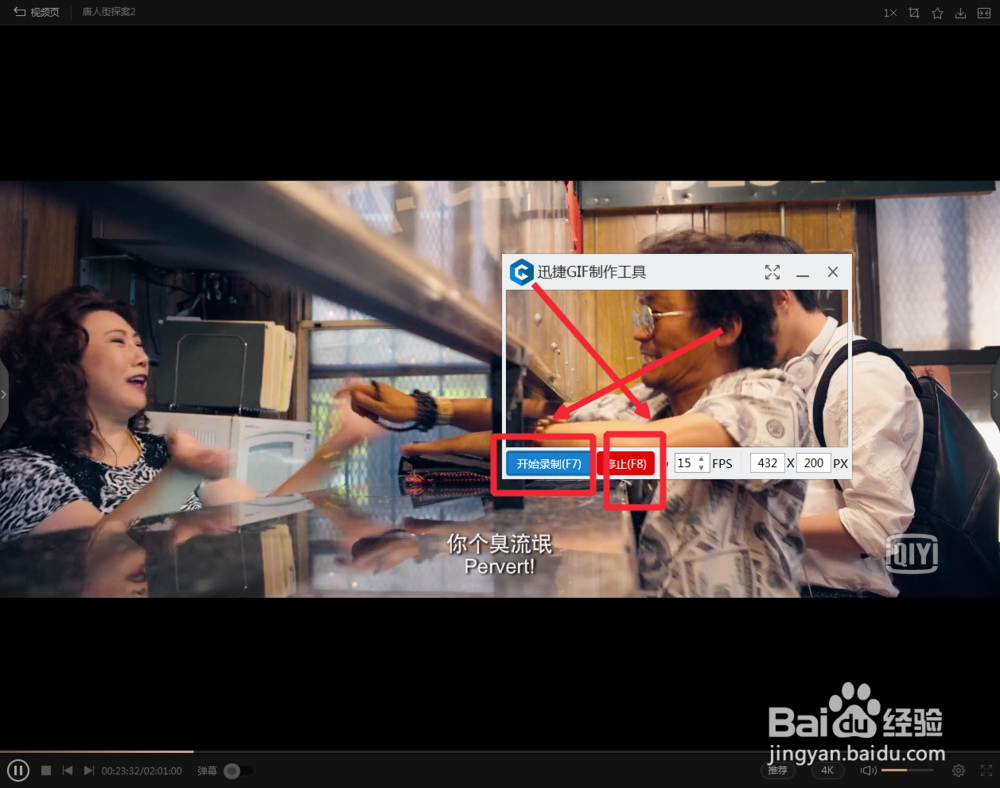This screenshot has height=788, width=1000.
Task: Click the 迅捷GIF制作工具 logo icon
Action: pyautogui.click(x=522, y=272)
